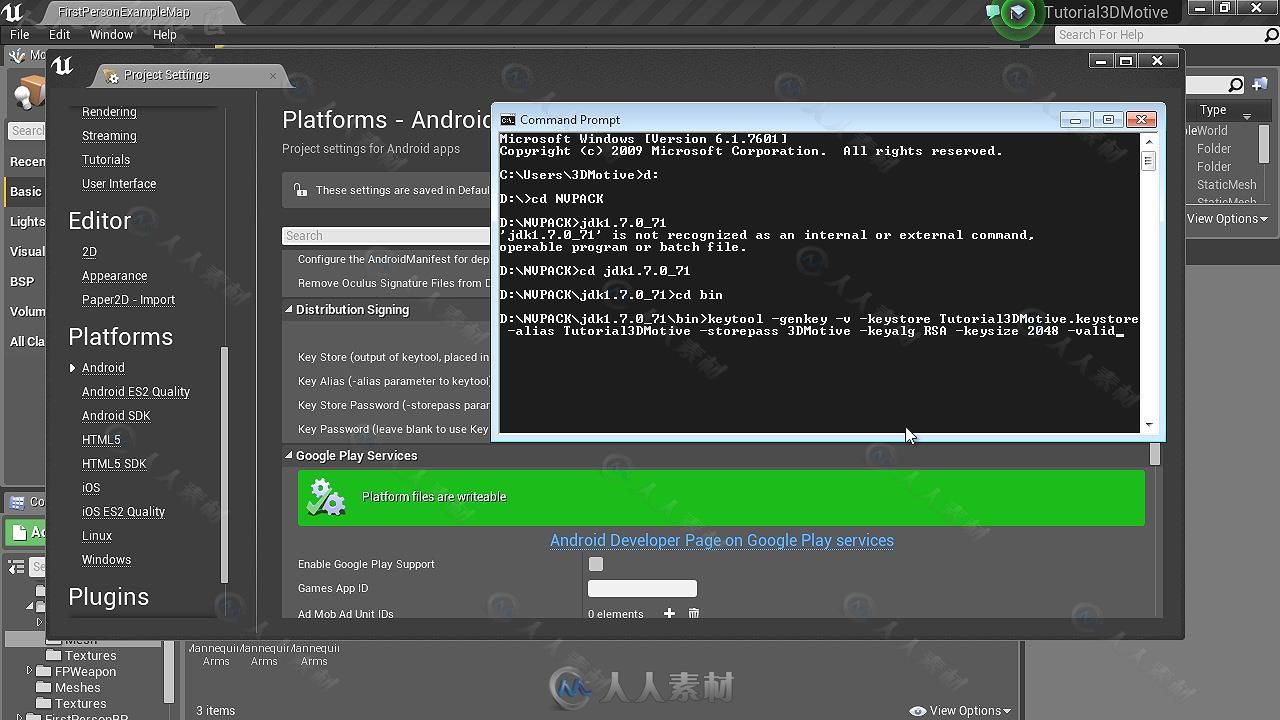Open World Outliner View Options dropdown
Viewport: 1280px width, 720px height.
click(x=1227, y=219)
